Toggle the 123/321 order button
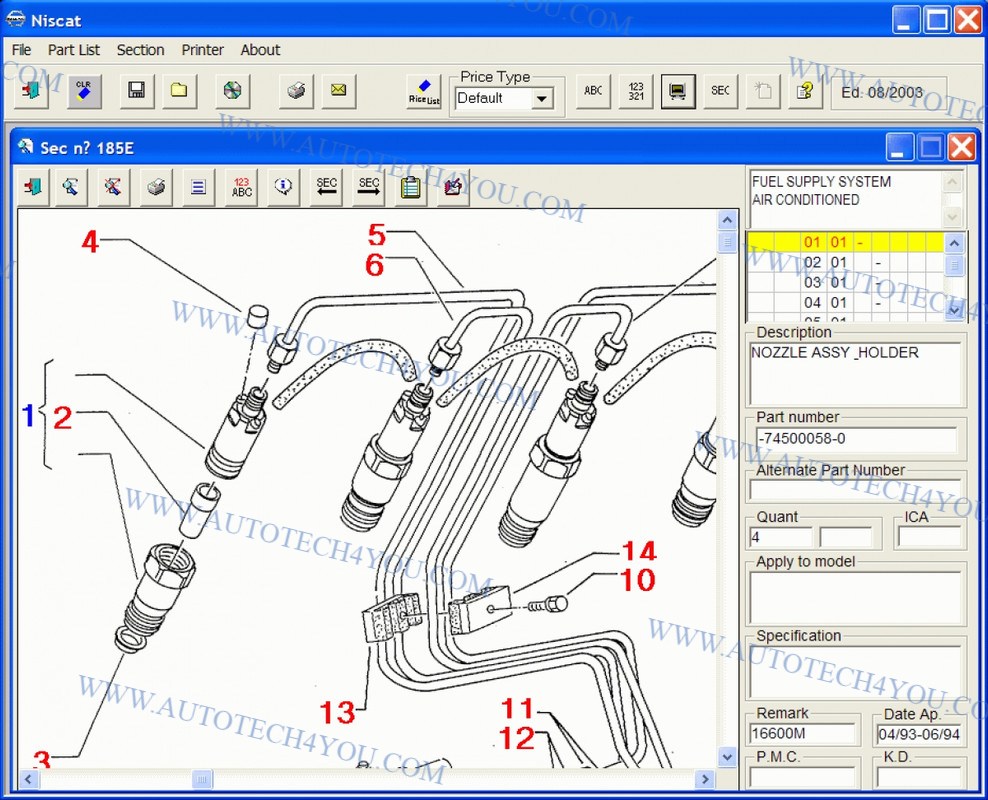 click(x=636, y=91)
